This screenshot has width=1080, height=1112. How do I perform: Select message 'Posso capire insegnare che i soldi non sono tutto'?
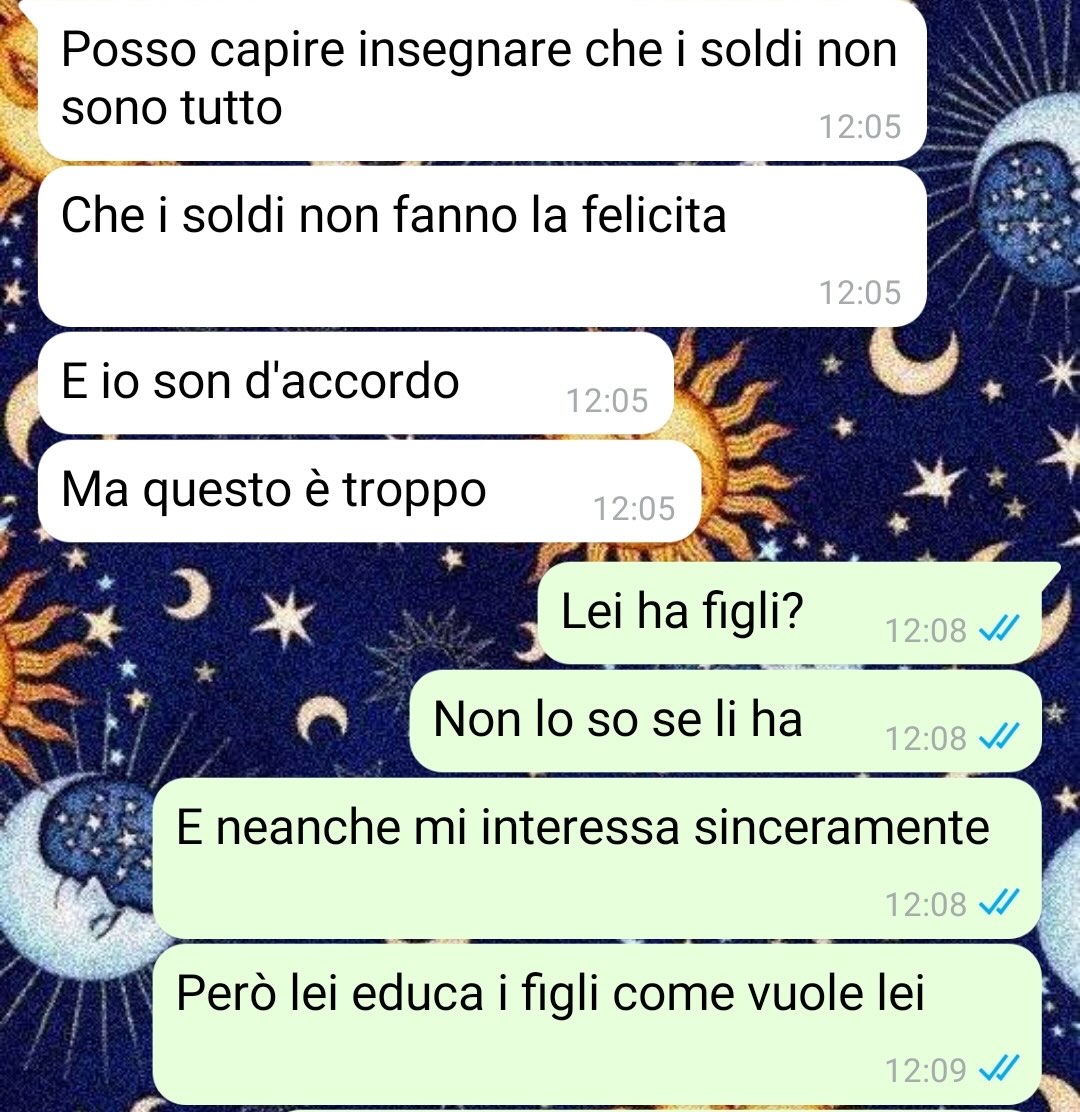(x=482, y=79)
